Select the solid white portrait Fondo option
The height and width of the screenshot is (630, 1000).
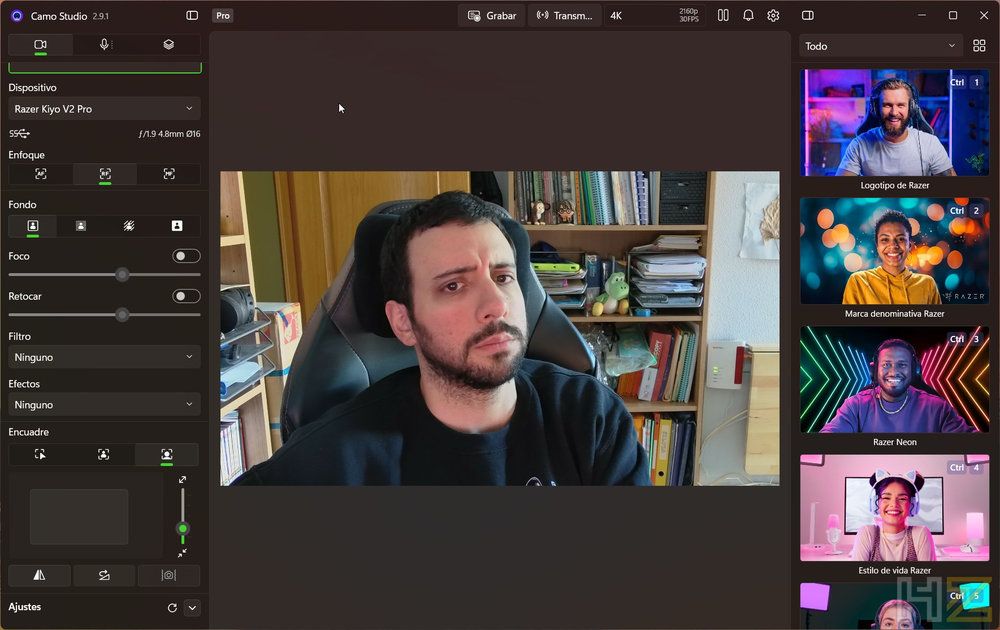point(177,226)
